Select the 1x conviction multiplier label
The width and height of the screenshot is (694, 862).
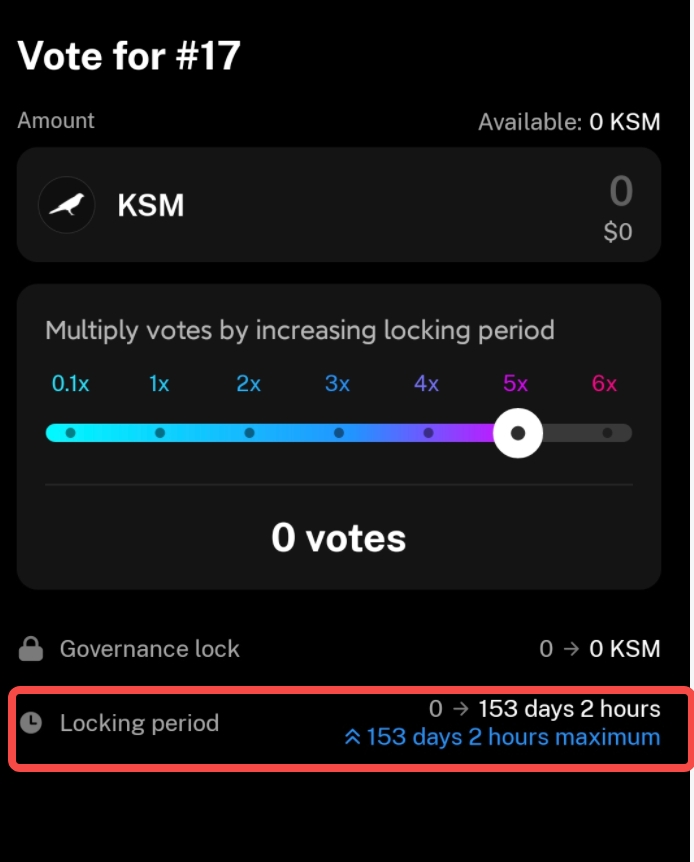[158, 383]
